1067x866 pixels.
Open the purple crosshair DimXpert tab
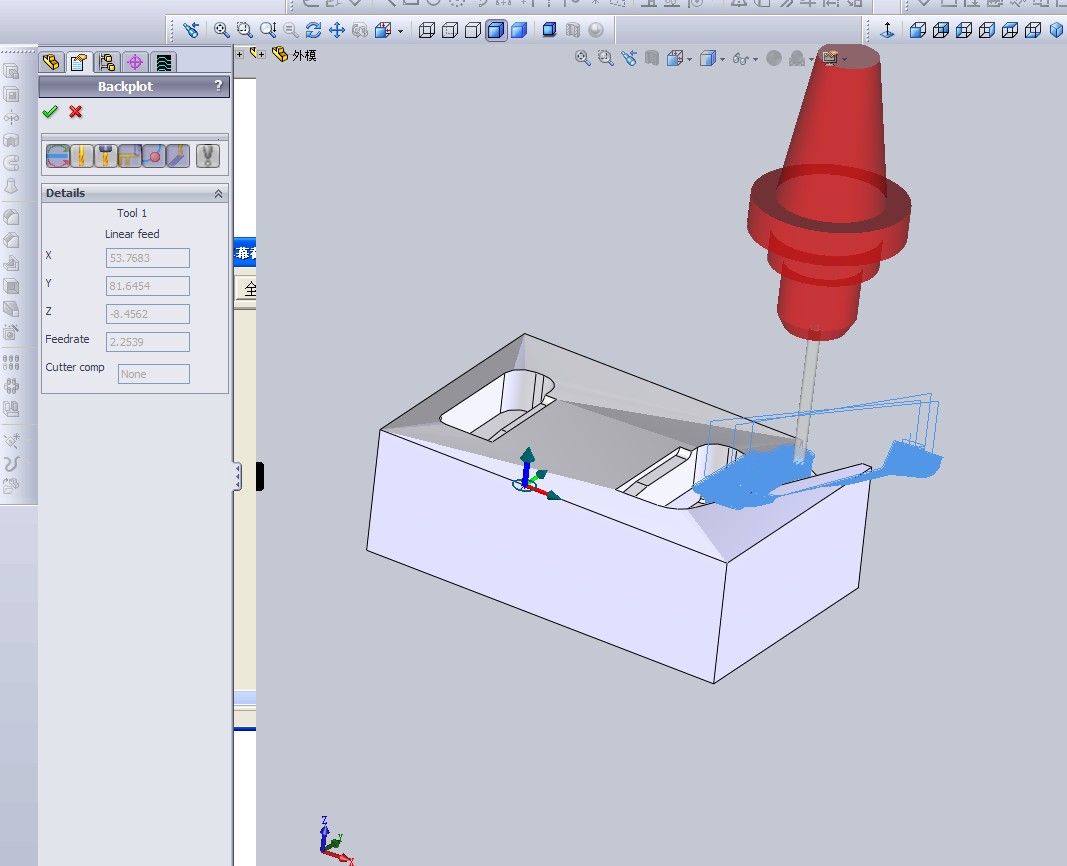[135, 63]
